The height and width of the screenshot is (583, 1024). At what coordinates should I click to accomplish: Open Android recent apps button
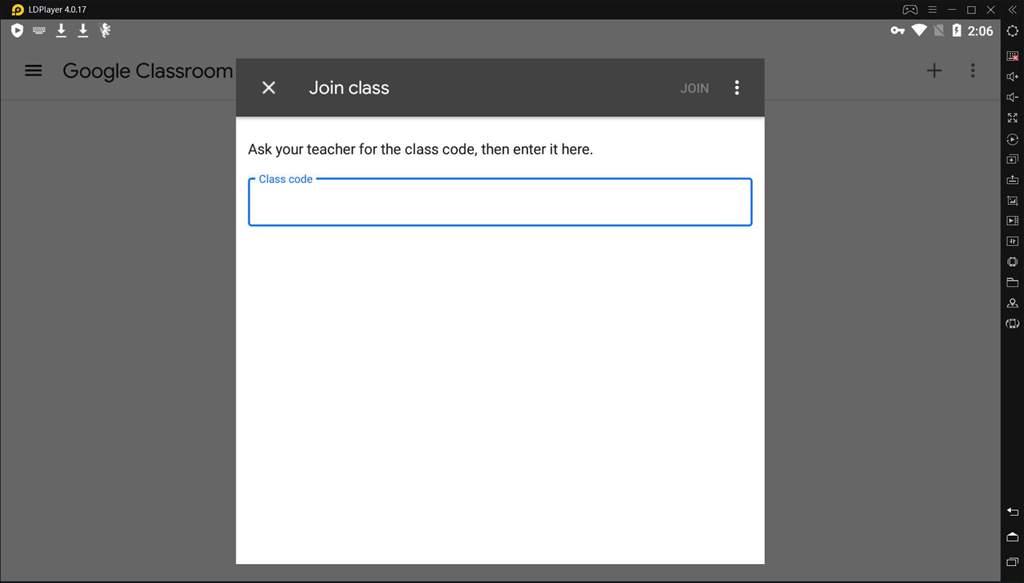(1012, 562)
